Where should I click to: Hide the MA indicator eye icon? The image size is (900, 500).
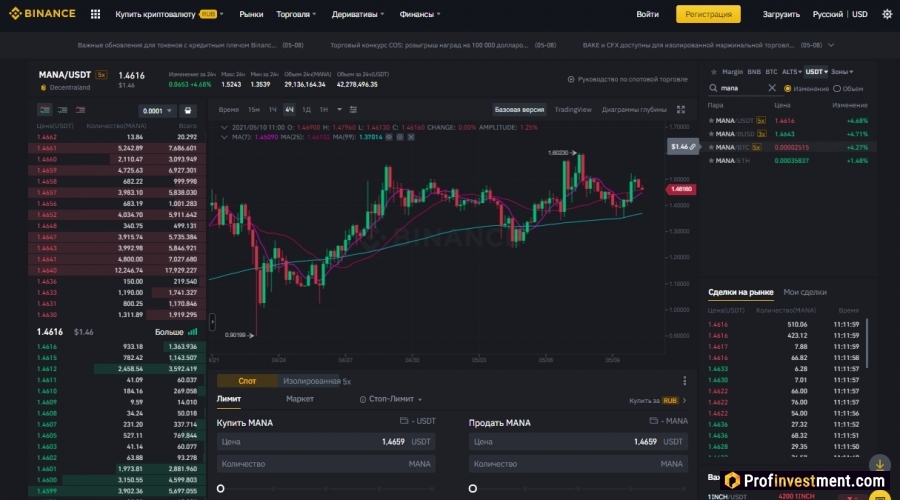(389, 137)
